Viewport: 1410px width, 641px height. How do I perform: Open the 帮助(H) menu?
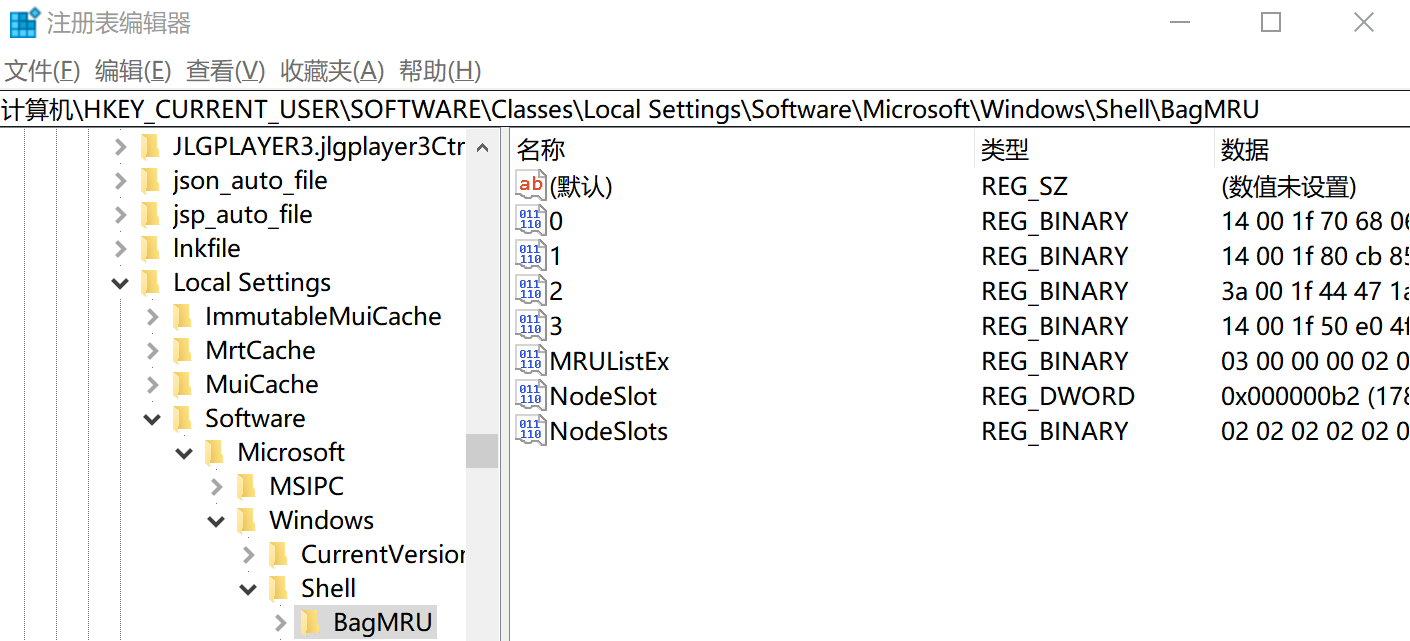point(440,71)
